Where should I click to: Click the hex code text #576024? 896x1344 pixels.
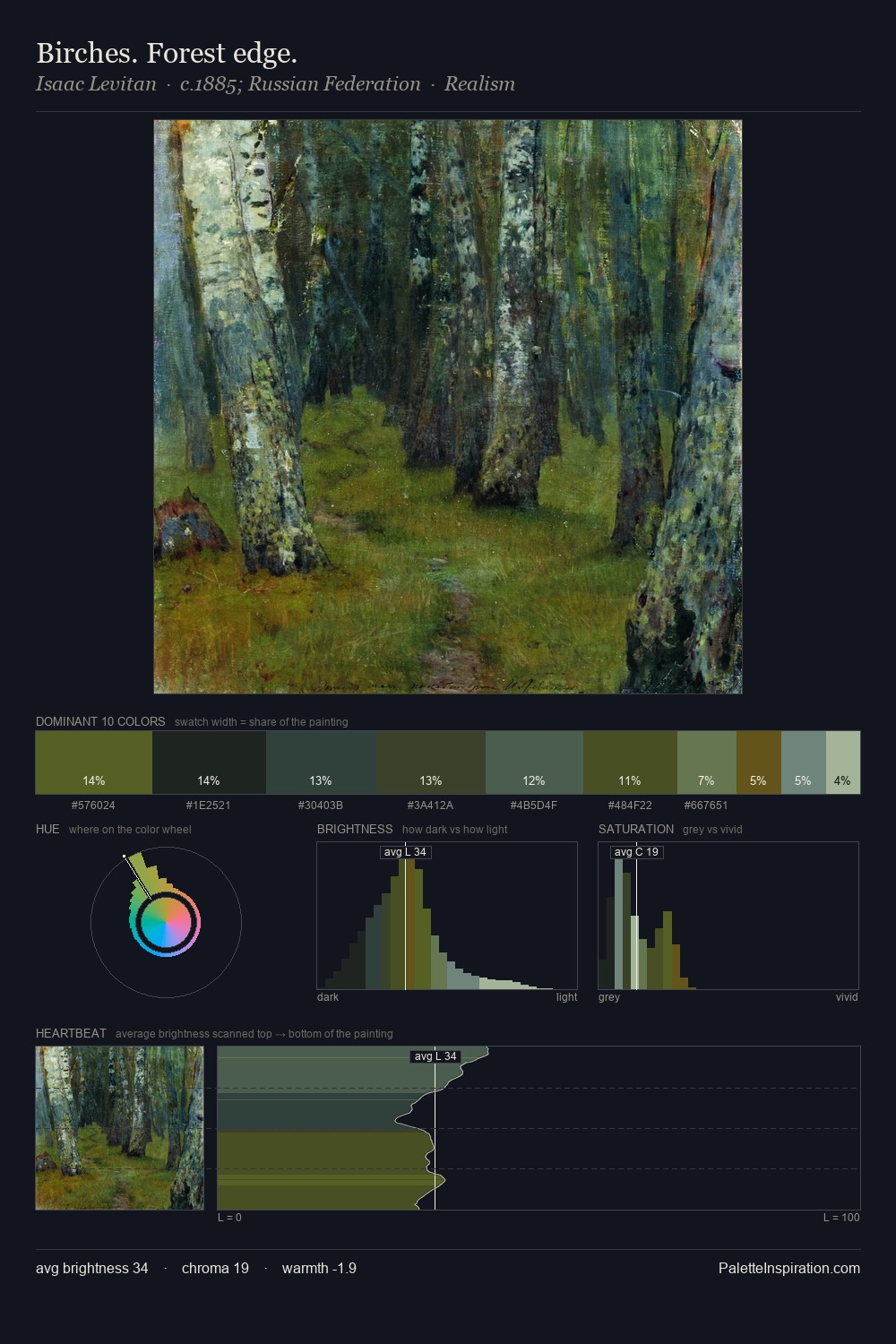(93, 806)
